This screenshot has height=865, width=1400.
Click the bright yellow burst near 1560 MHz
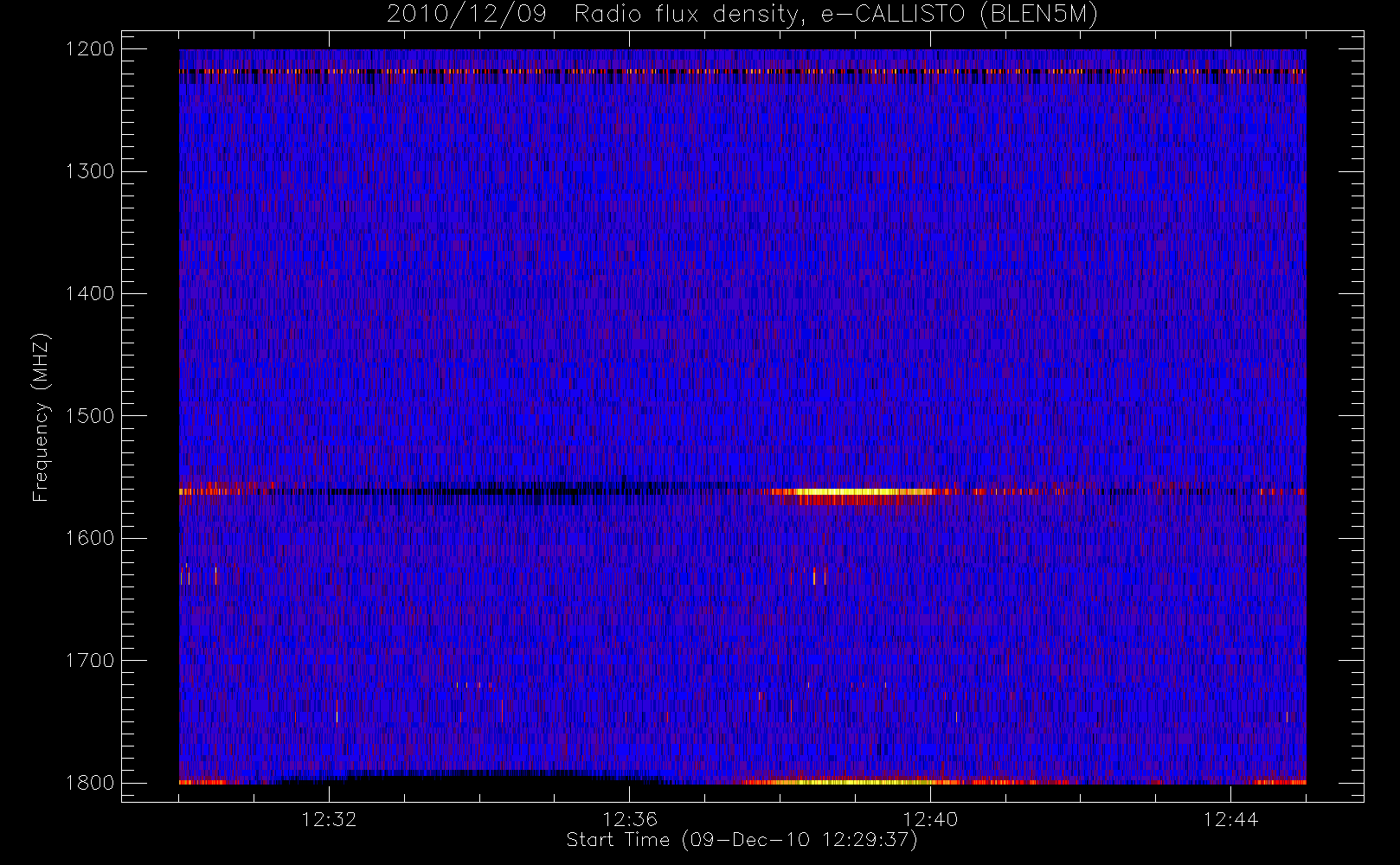pyautogui.click(x=852, y=492)
